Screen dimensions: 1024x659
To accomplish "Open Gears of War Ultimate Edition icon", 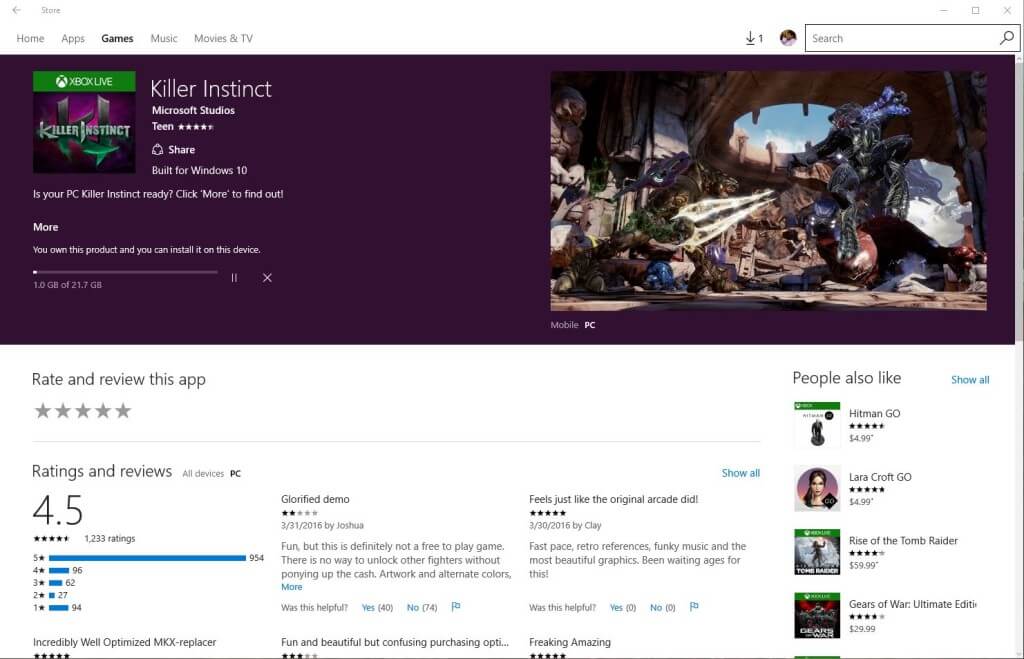I will click(x=817, y=615).
